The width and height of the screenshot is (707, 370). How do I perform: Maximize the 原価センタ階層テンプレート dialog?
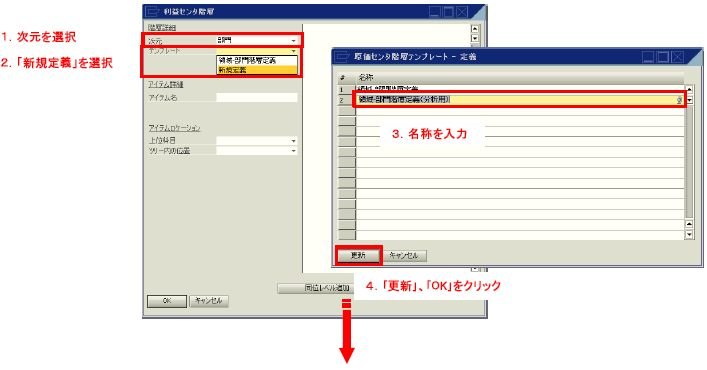click(x=663, y=57)
